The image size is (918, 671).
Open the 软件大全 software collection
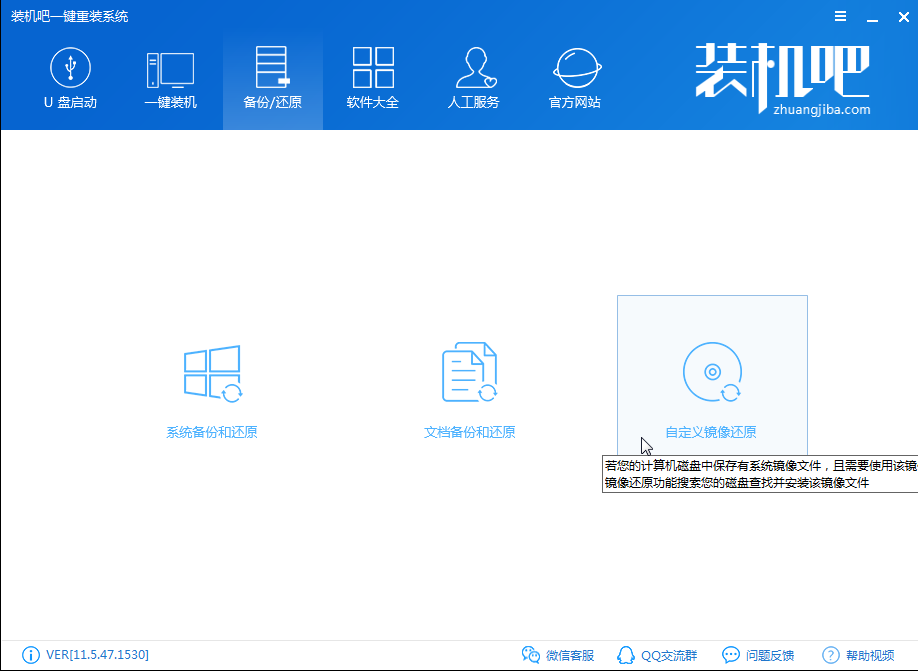[373, 79]
